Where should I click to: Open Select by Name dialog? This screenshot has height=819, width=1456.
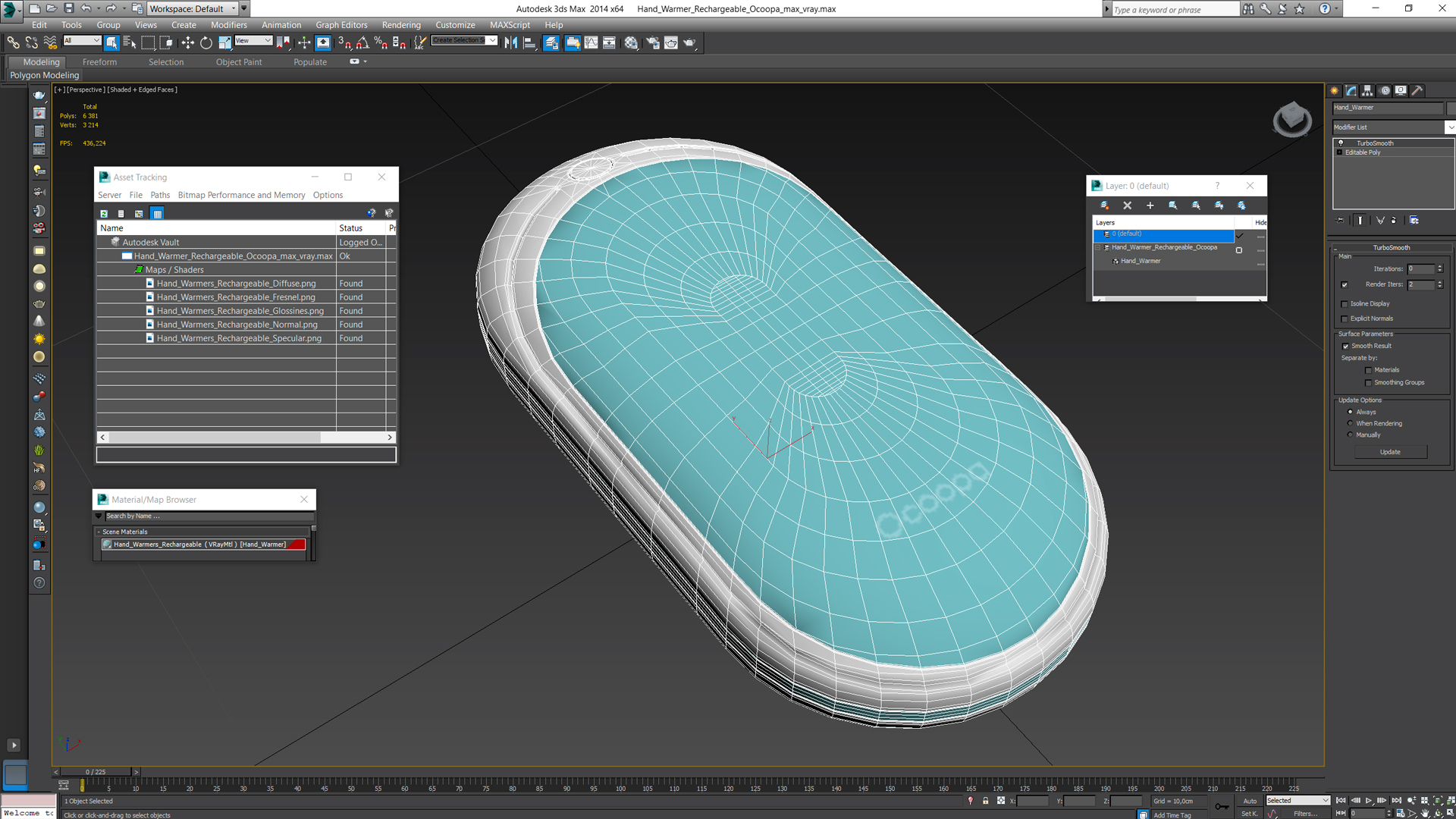130,42
